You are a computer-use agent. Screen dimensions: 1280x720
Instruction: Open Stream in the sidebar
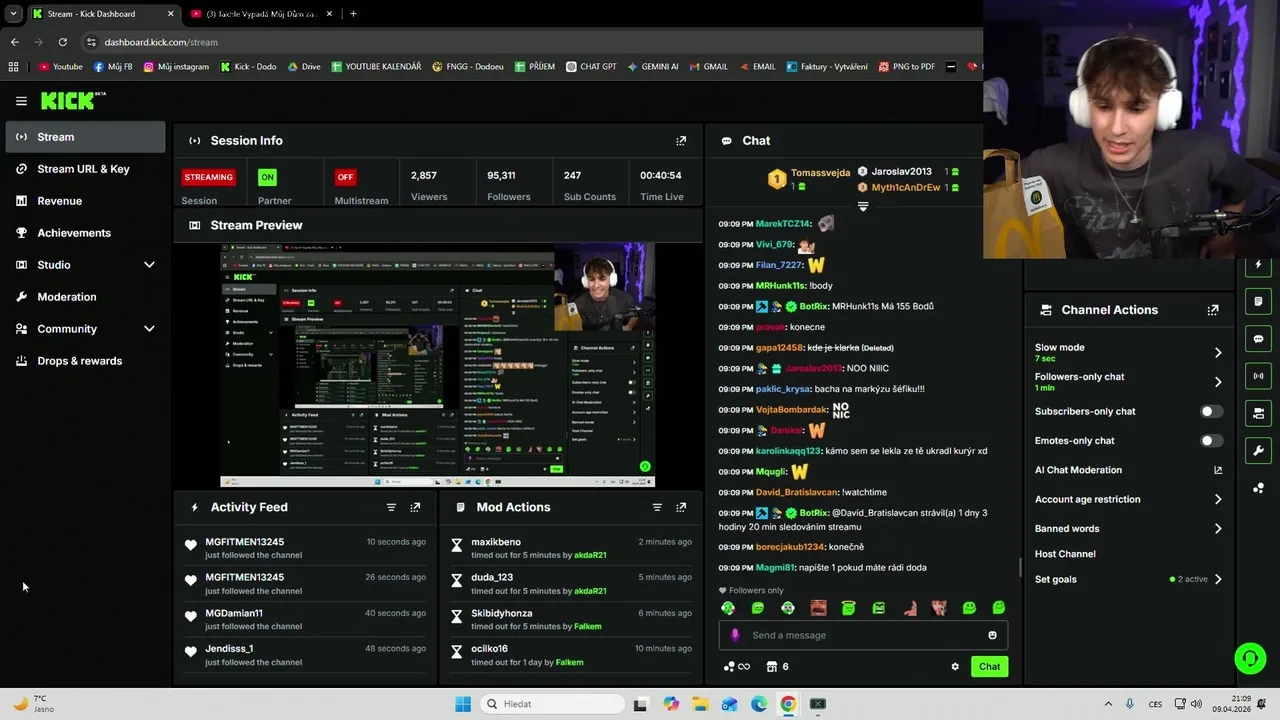(85, 137)
